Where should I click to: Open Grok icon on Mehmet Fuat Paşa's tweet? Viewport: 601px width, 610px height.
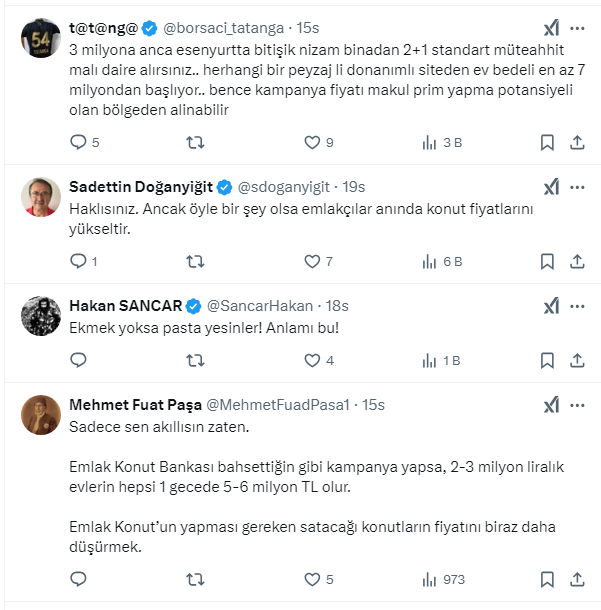coord(551,405)
